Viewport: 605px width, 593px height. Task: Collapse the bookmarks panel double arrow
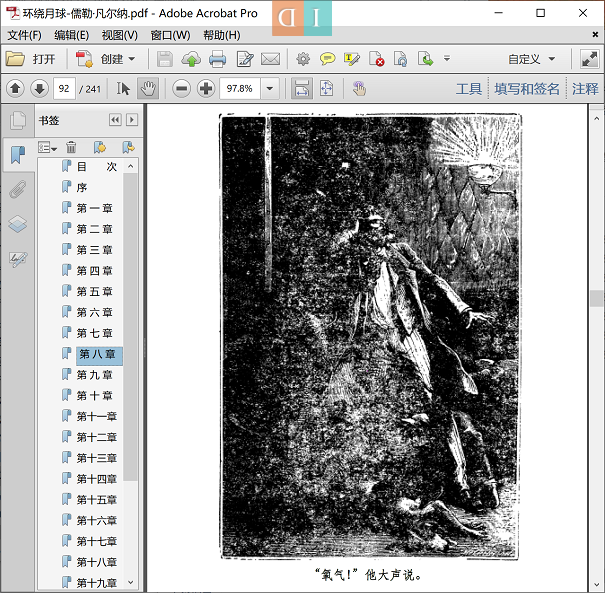115,120
